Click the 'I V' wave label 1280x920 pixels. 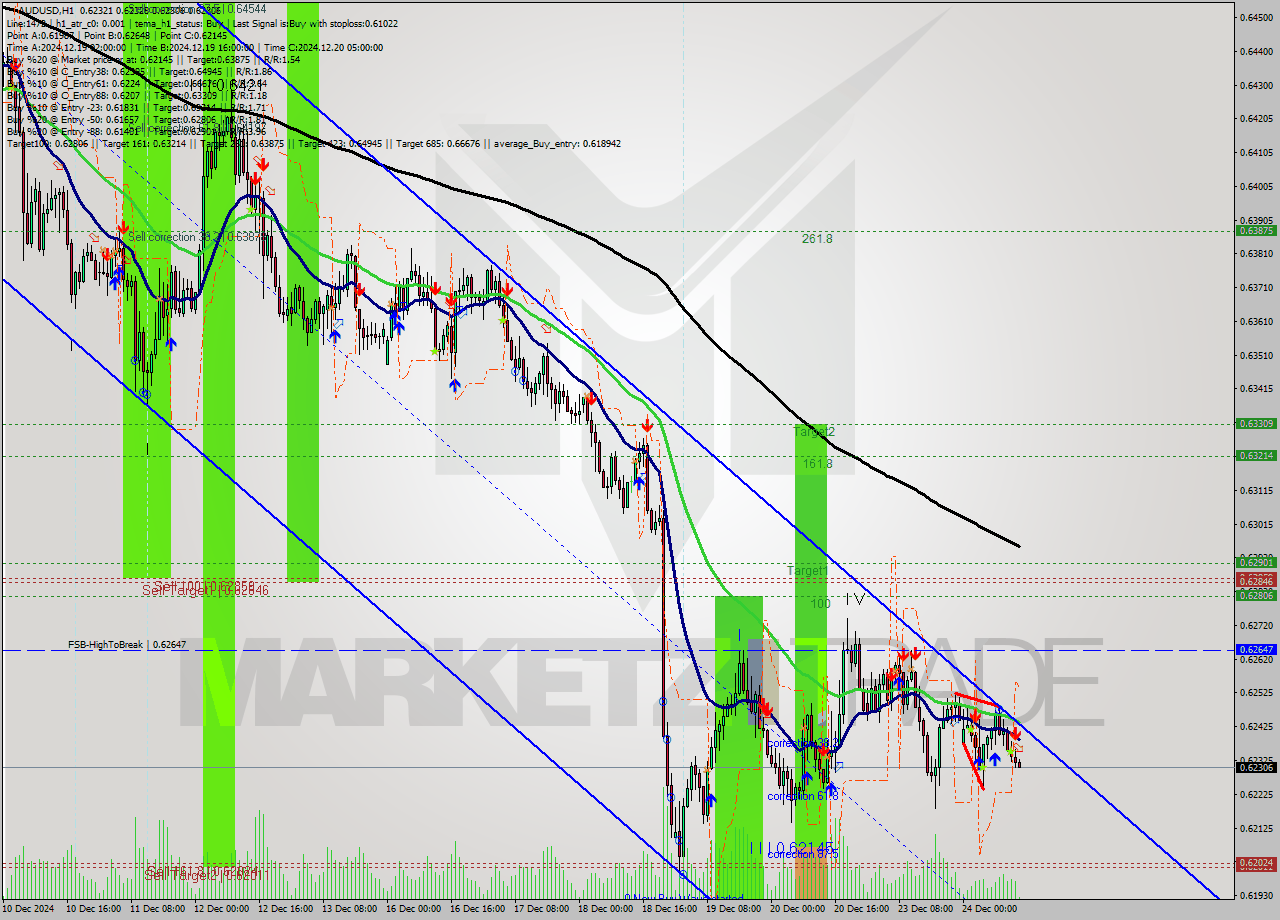pyautogui.click(x=854, y=599)
